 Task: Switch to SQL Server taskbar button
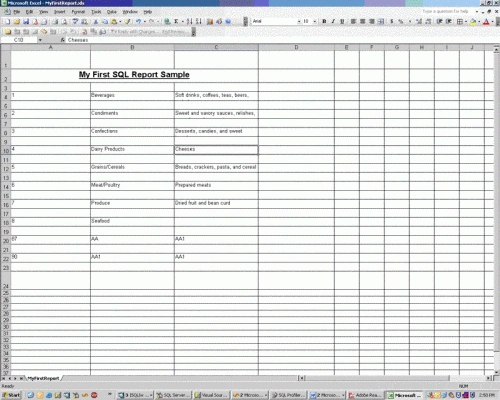(x=173, y=395)
